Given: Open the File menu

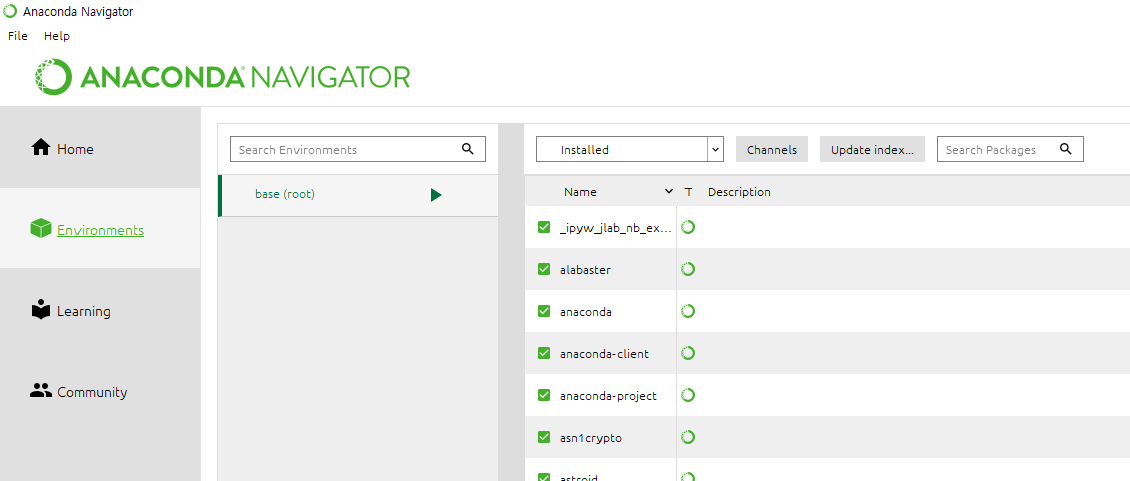Looking at the screenshot, I should [18, 36].
